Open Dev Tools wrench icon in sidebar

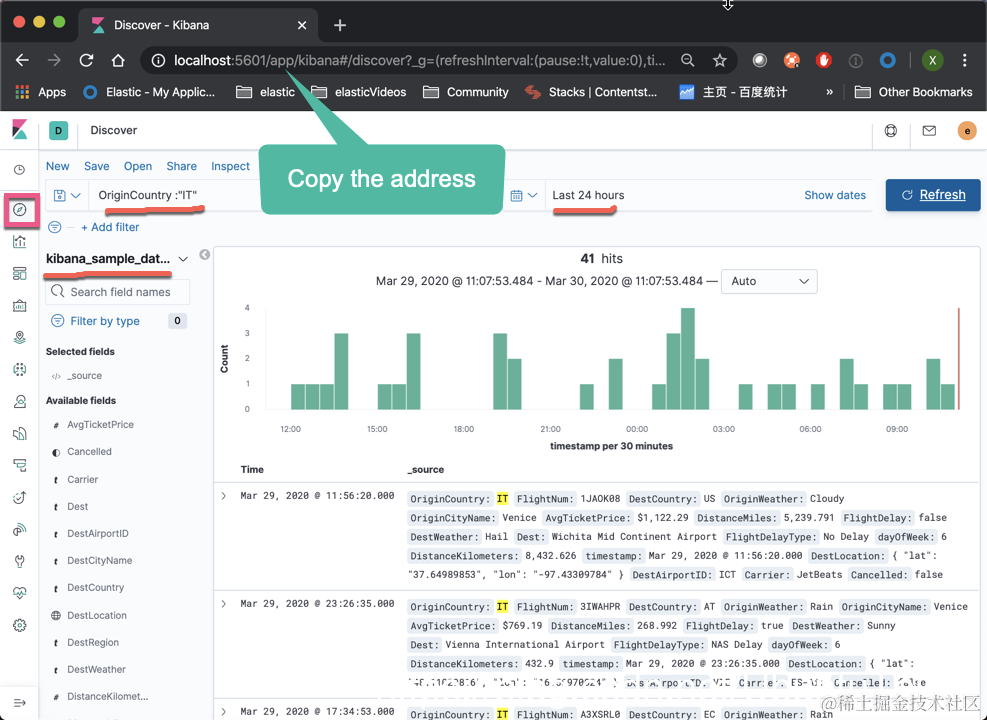point(20,561)
